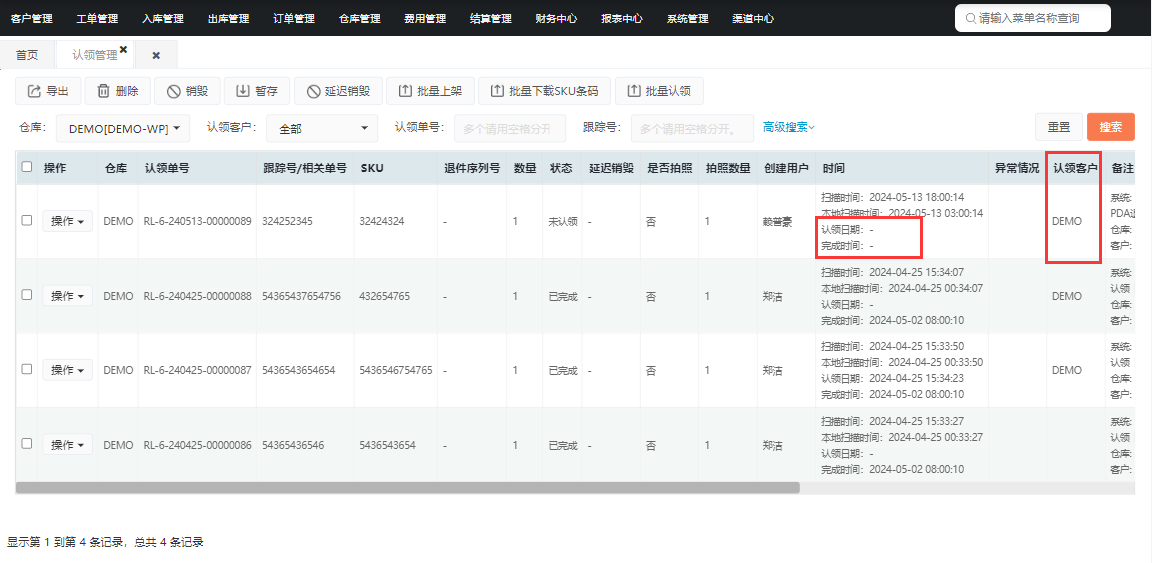
Task: Open the 费用管理 menu
Action: 425,18
